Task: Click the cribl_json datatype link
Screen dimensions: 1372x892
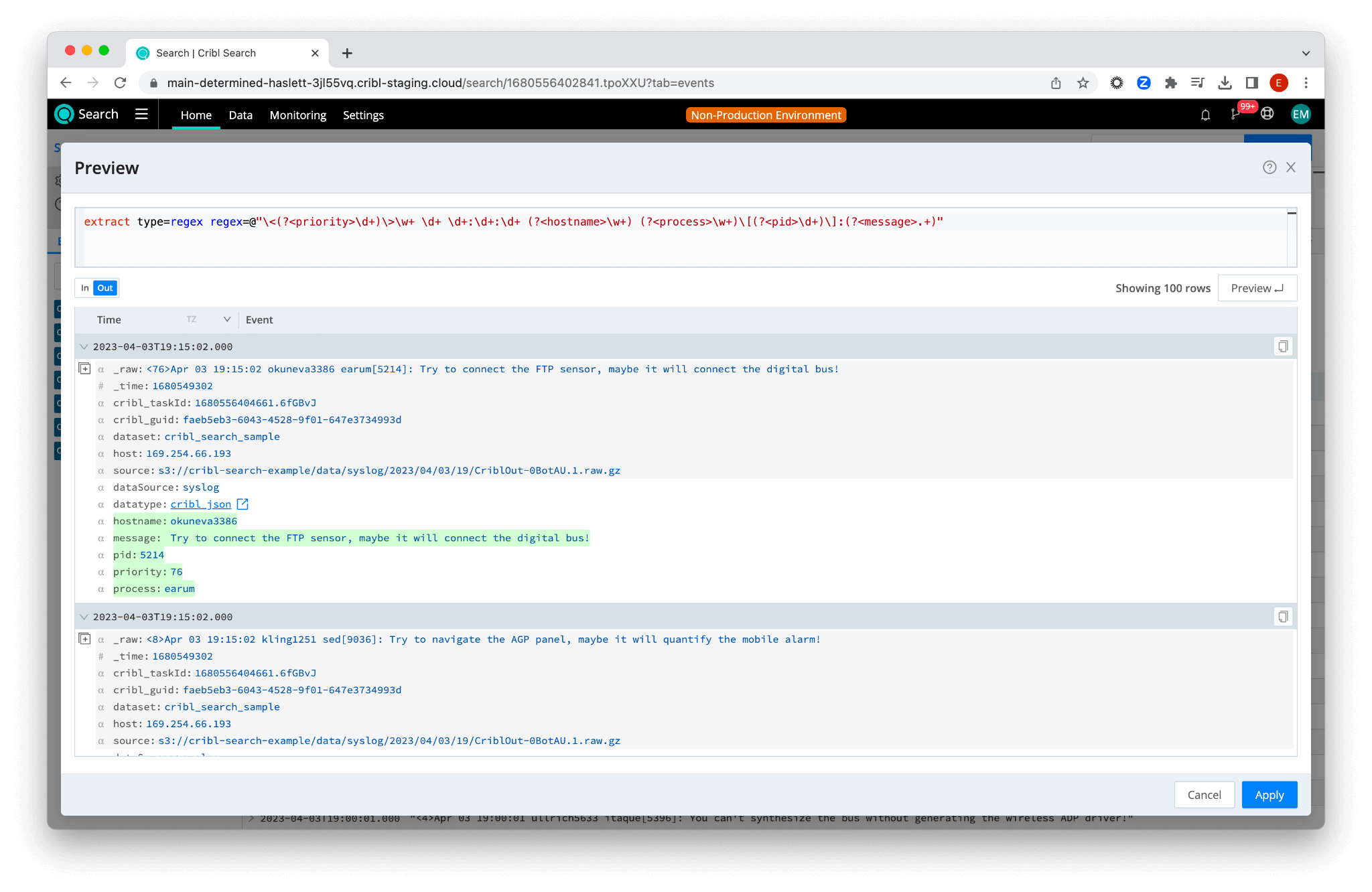Action: pos(200,504)
